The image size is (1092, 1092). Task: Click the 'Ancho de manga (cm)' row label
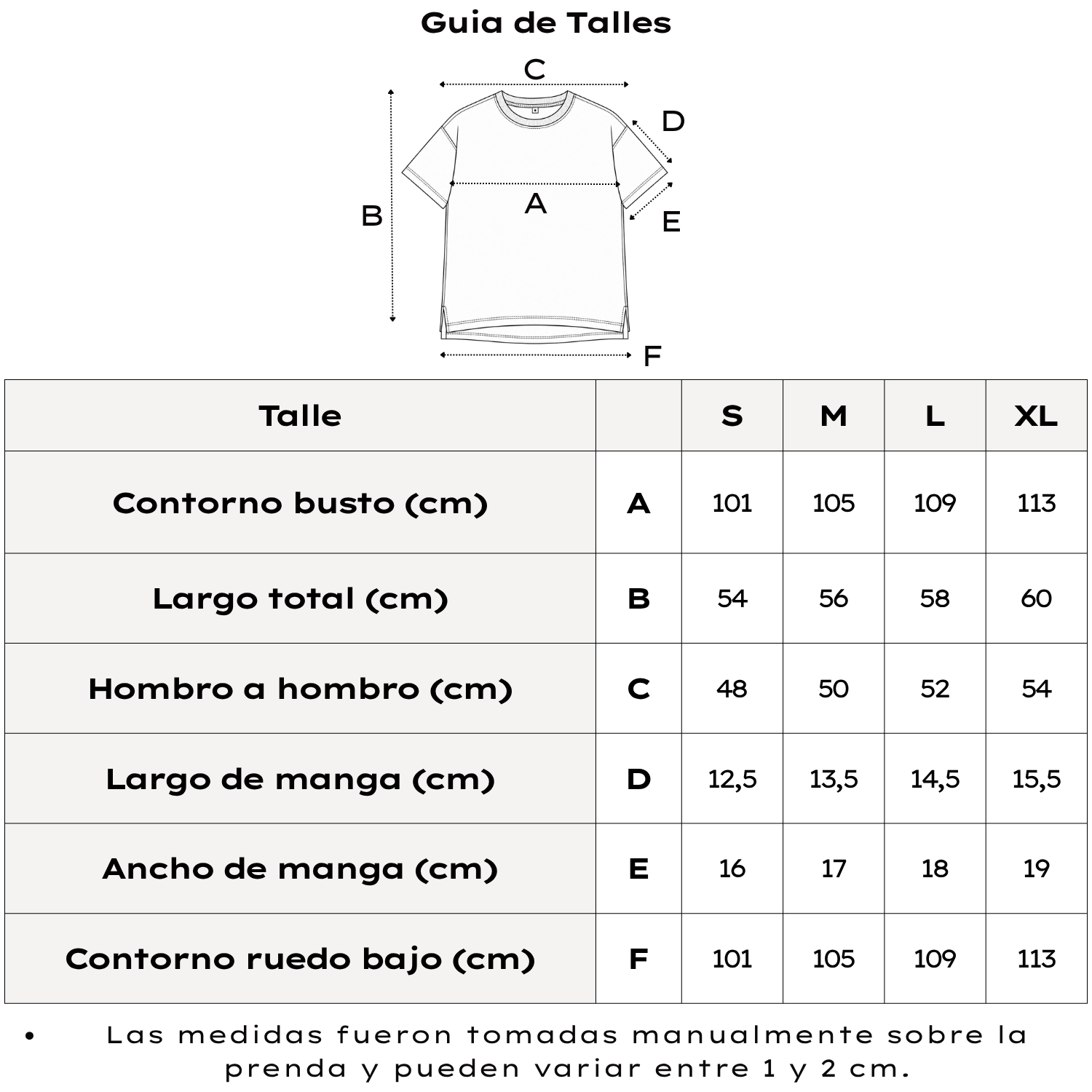300,869
